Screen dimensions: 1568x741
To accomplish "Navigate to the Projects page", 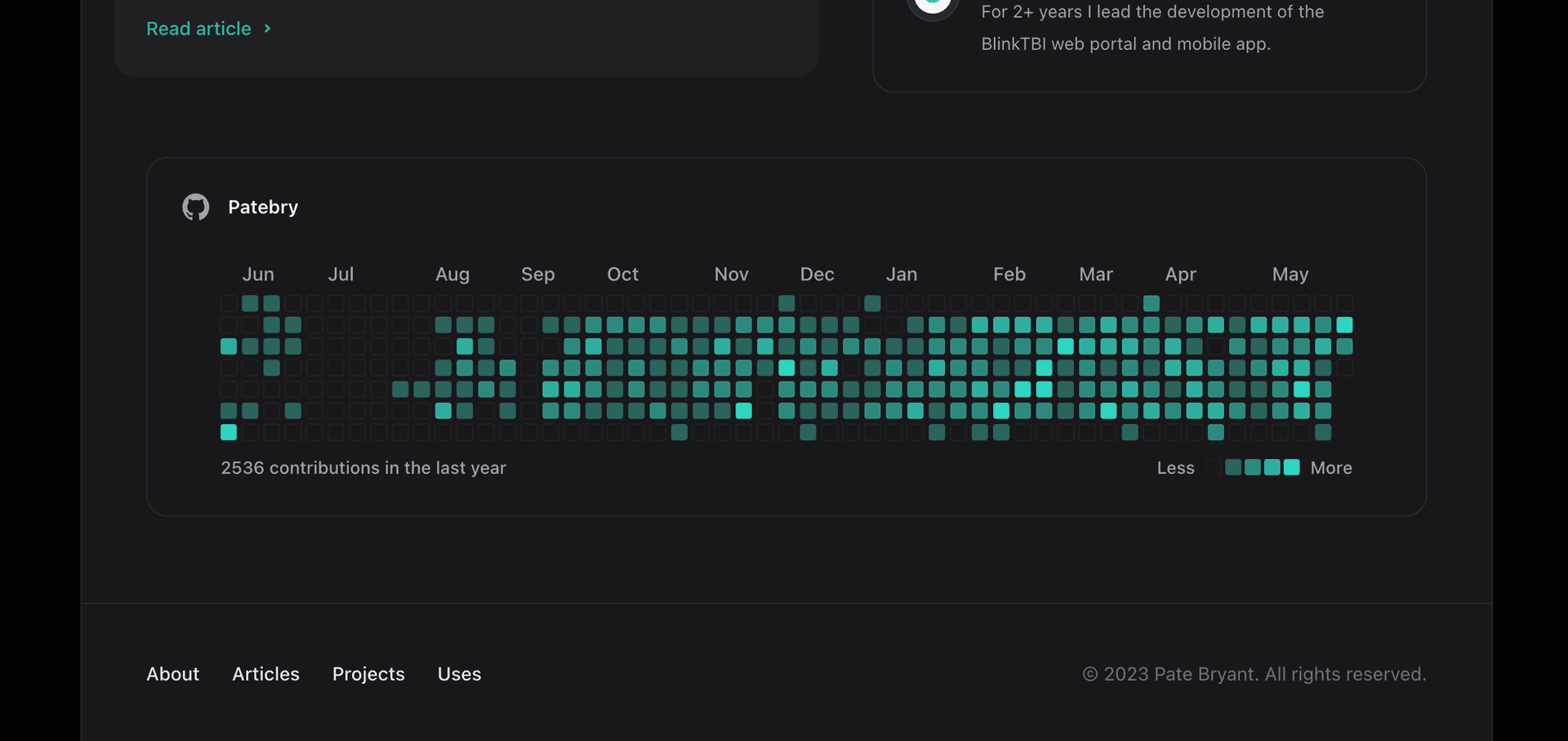I will [x=368, y=674].
